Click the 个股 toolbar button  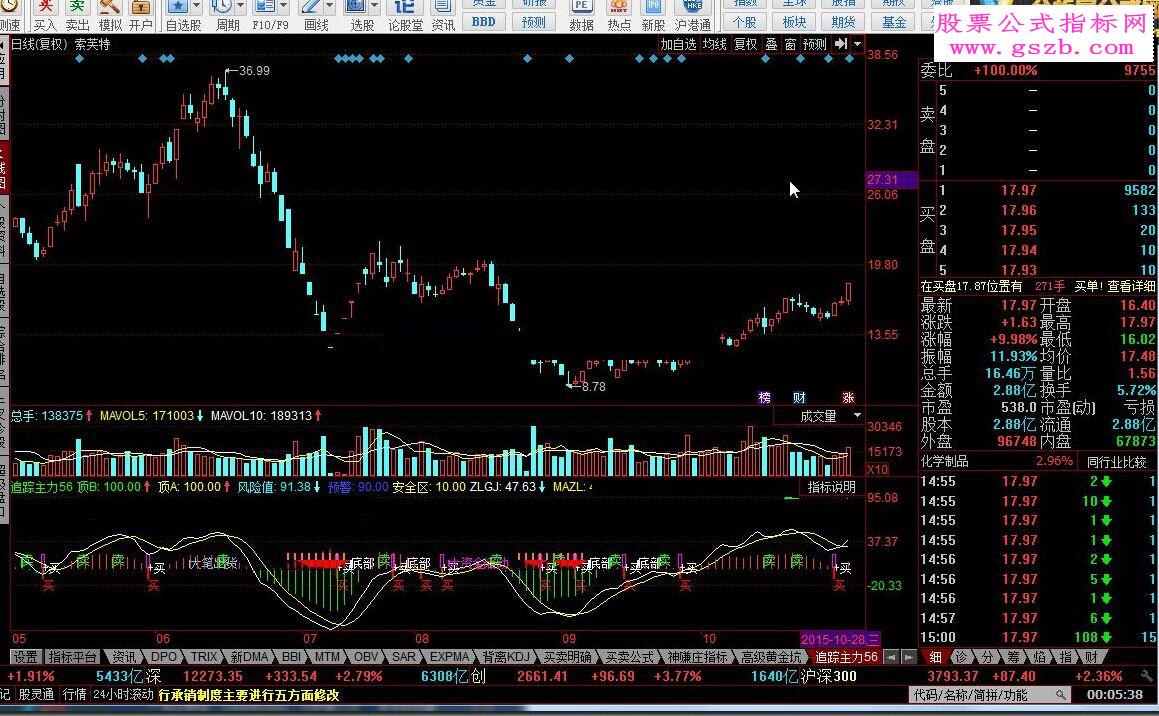pyautogui.click(x=745, y=22)
